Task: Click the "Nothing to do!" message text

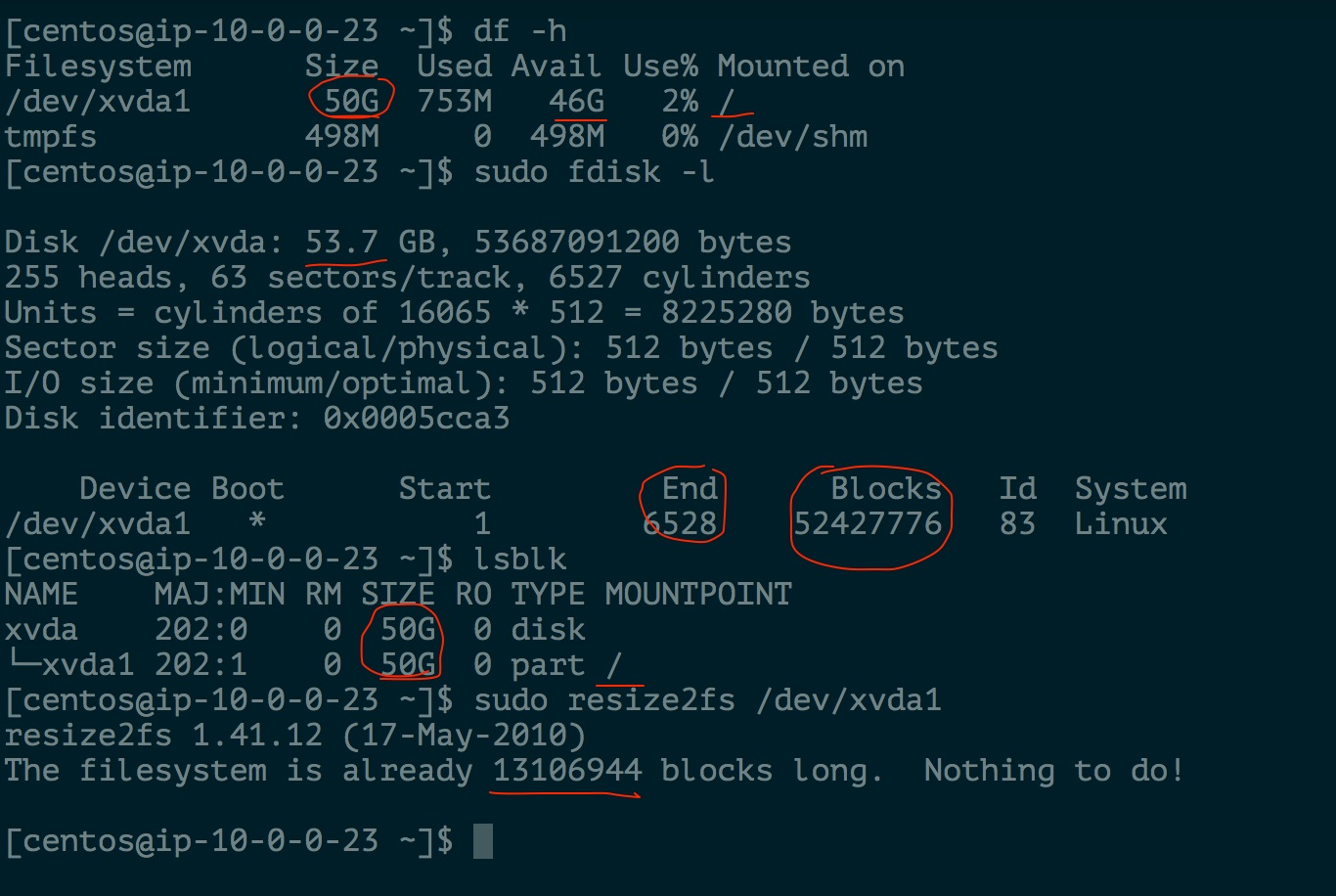Action: pos(1054,770)
